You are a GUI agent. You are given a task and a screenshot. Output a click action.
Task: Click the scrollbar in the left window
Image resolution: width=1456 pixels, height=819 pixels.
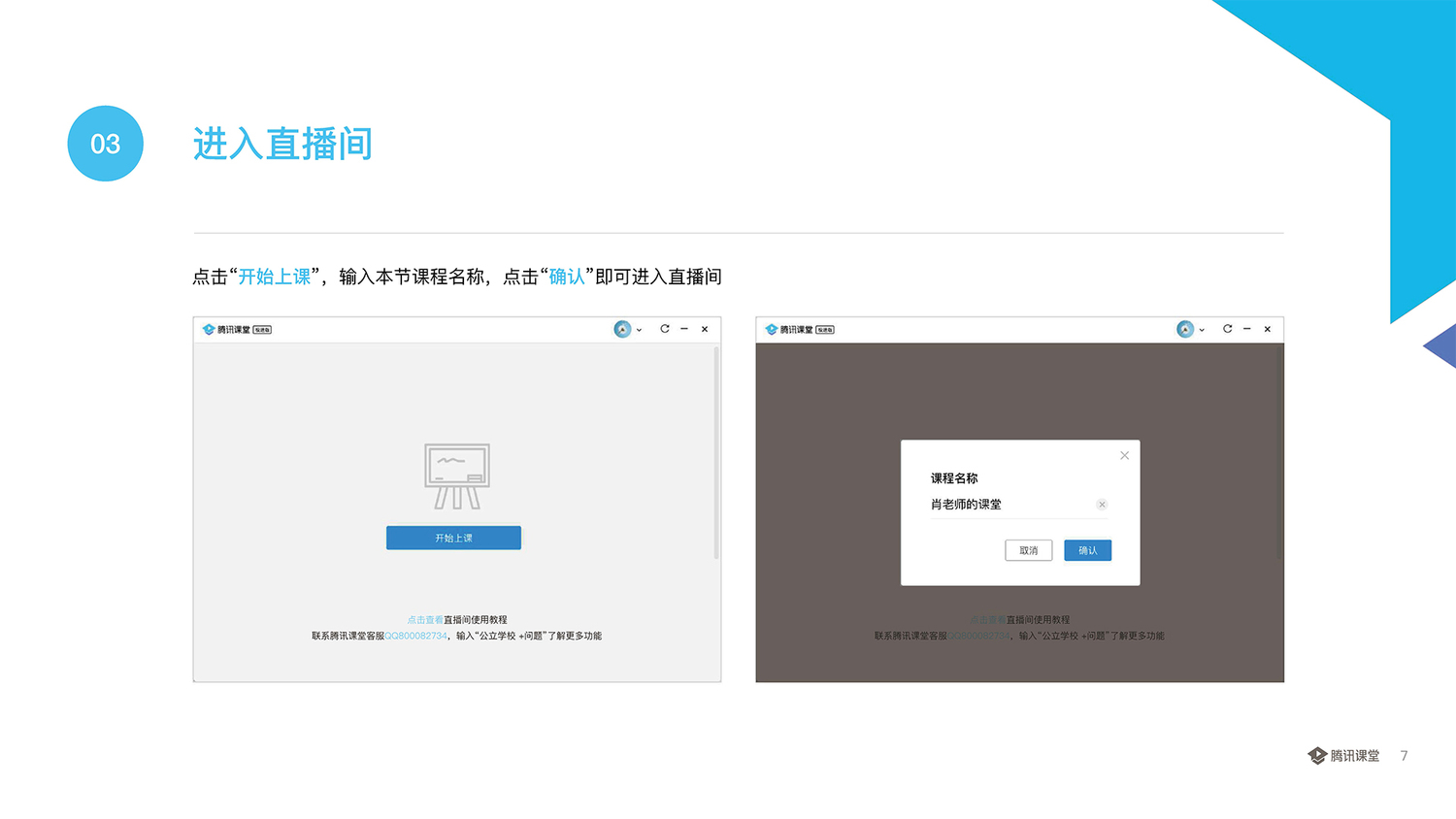(x=716, y=453)
